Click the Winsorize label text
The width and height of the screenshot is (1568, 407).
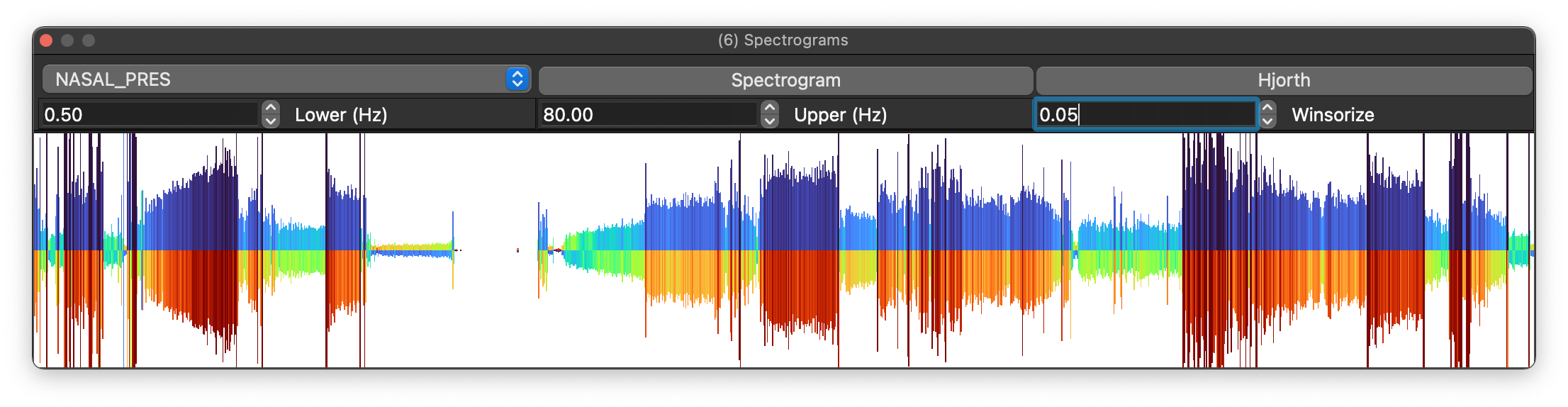point(1333,115)
